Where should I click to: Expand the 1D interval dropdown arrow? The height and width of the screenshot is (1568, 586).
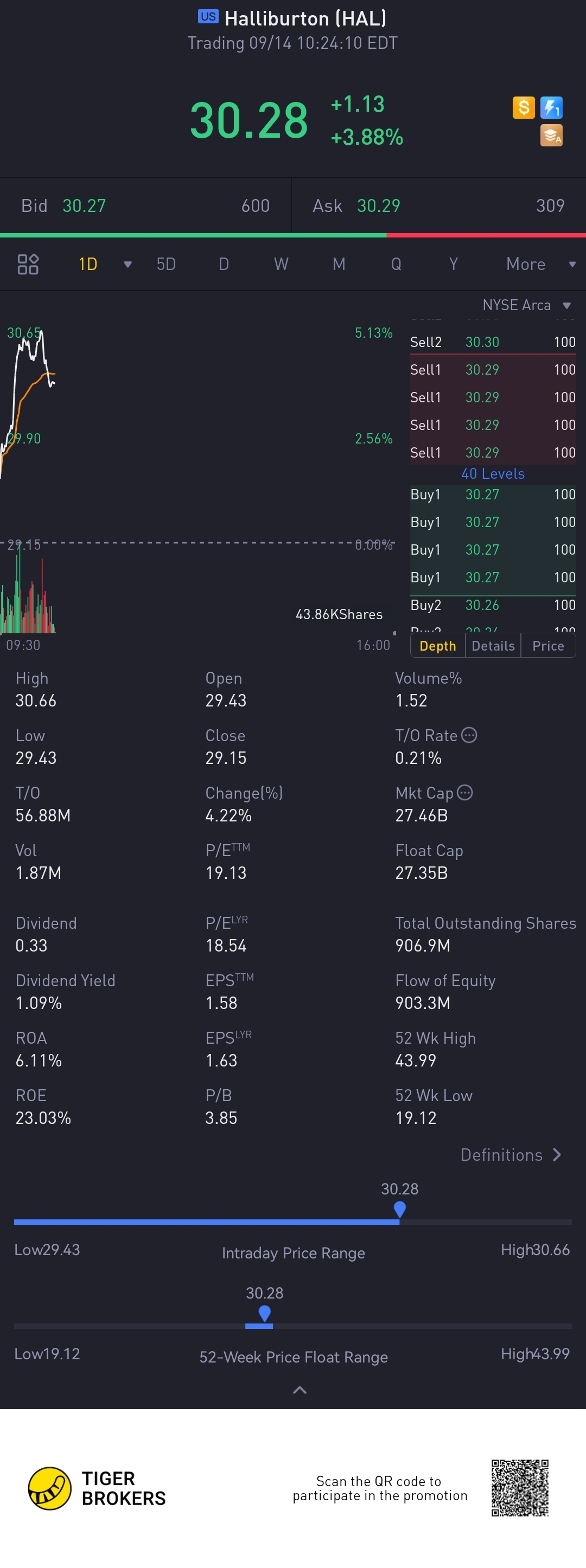point(128,264)
